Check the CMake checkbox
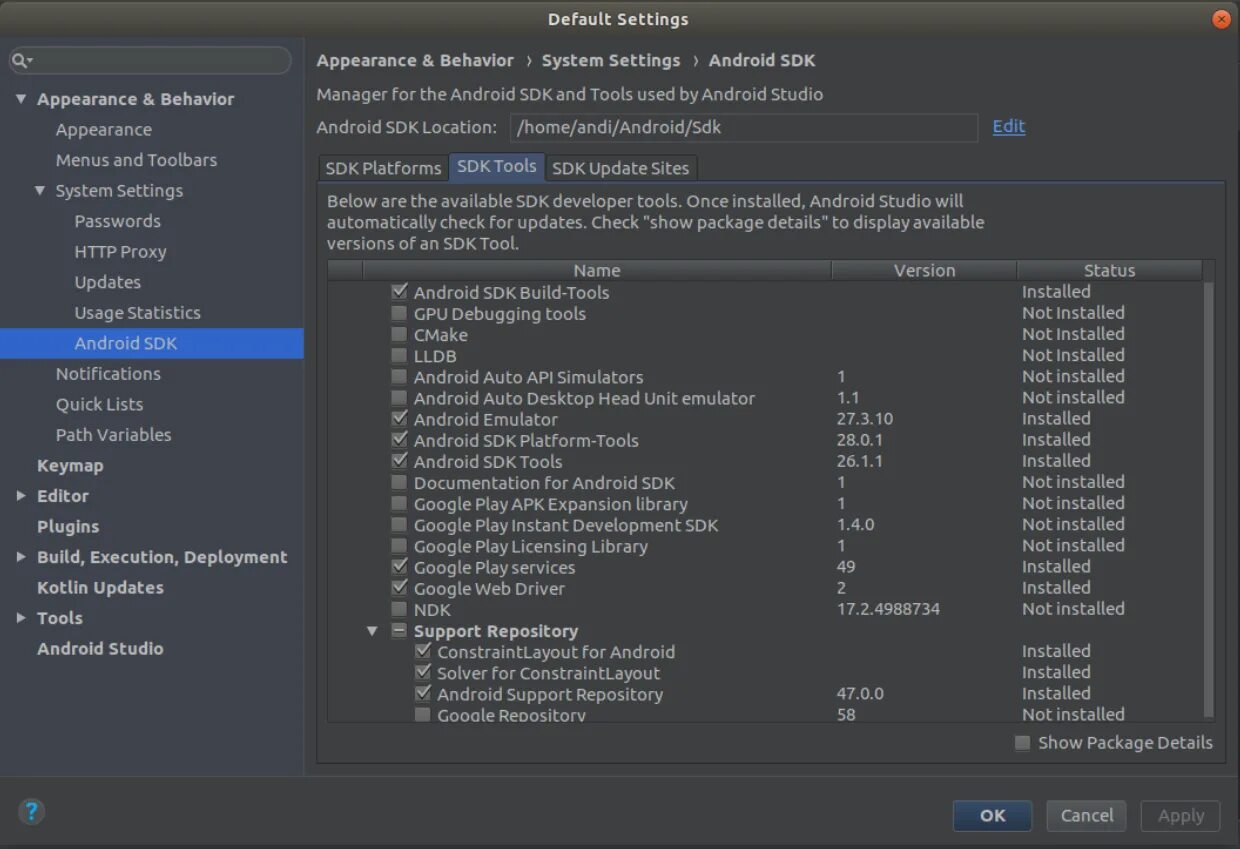Screen dimensions: 1240x849 point(399,335)
